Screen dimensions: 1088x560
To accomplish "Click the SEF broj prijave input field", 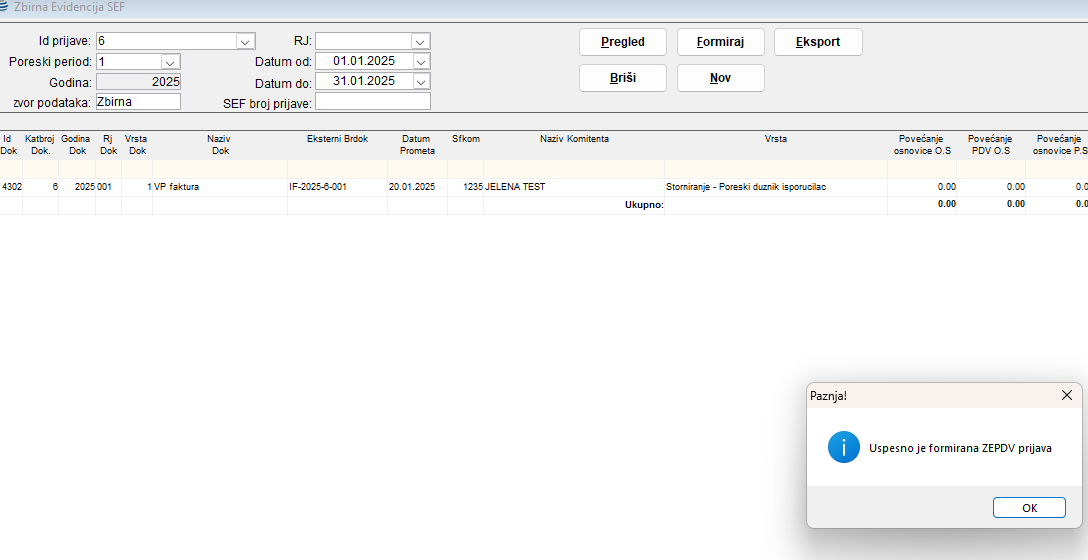I will 372,102.
